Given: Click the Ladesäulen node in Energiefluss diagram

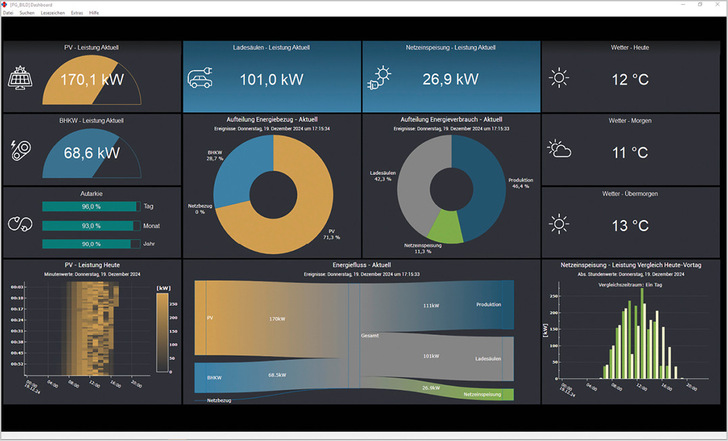Looking at the screenshot, I should coord(488,355).
